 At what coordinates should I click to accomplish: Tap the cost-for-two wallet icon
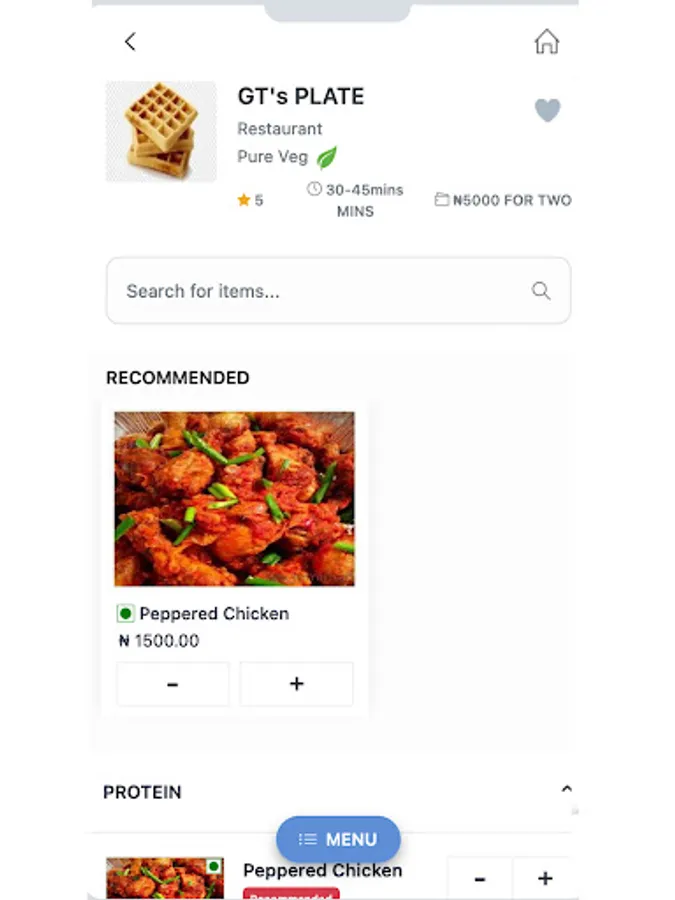pyautogui.click(x=441, y=200)
